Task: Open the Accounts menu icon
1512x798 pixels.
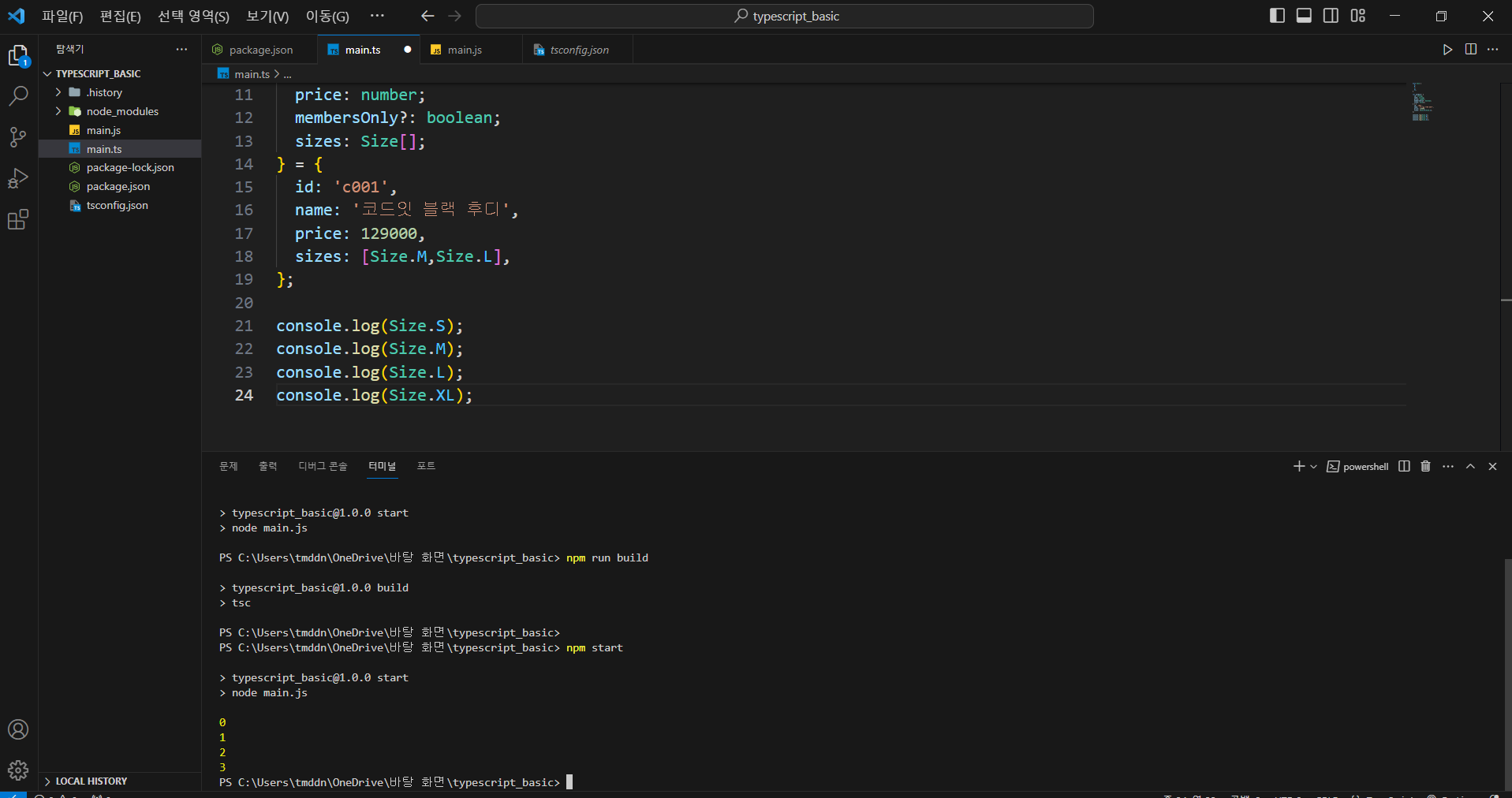Action: pos(18,729)
